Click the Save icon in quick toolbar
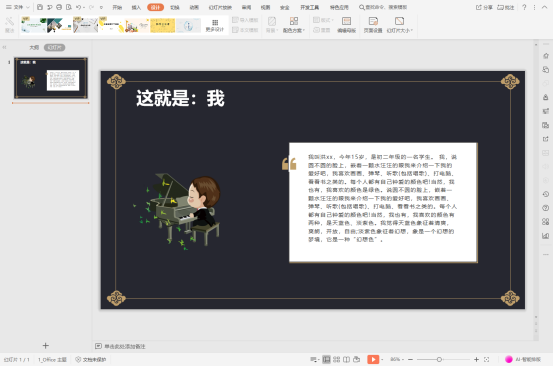 click(40, 7)
